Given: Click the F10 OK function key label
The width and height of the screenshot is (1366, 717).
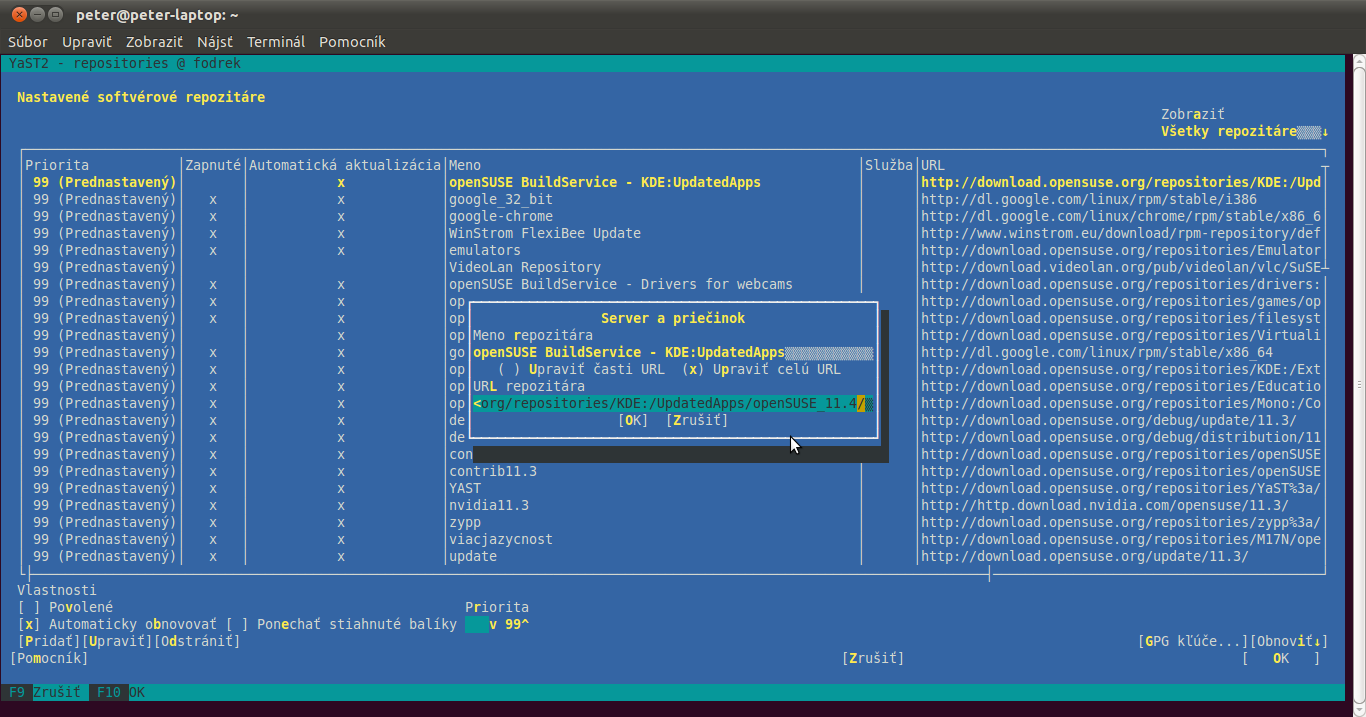Looking at the screenshot, I should [121, 692].
